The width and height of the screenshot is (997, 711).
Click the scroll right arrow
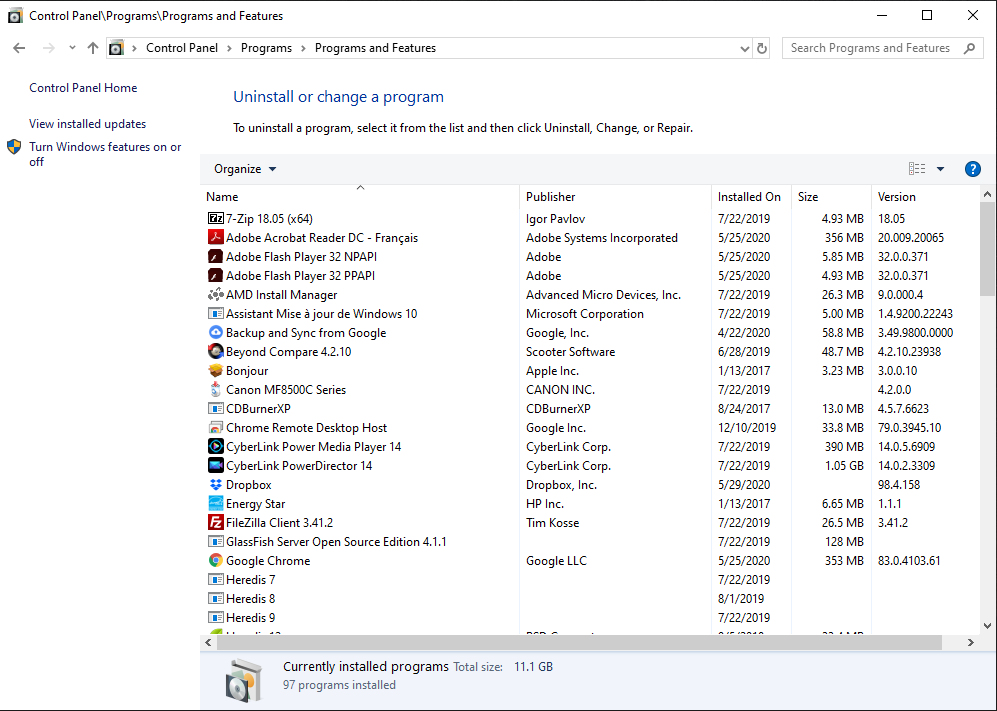[x=971, y=642]
